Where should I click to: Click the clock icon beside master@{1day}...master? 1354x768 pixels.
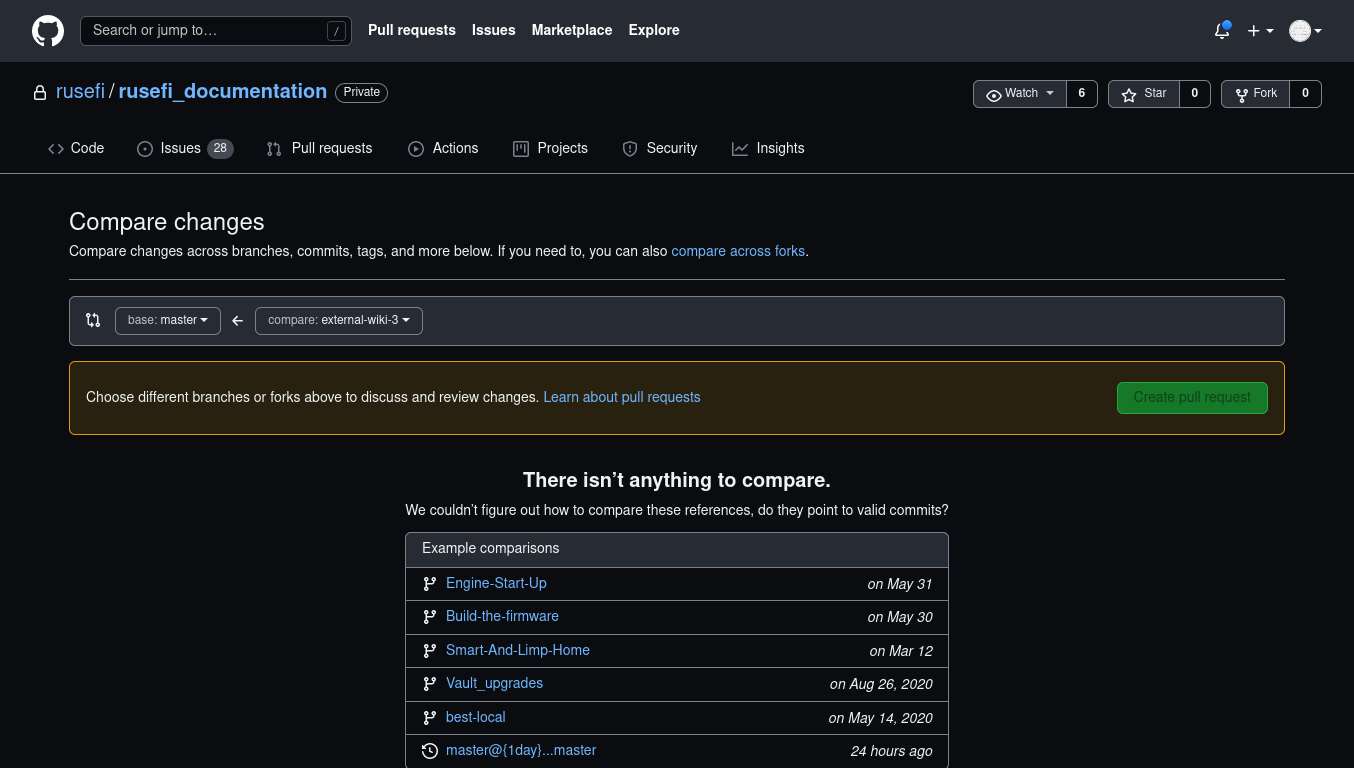pos(430,751)
